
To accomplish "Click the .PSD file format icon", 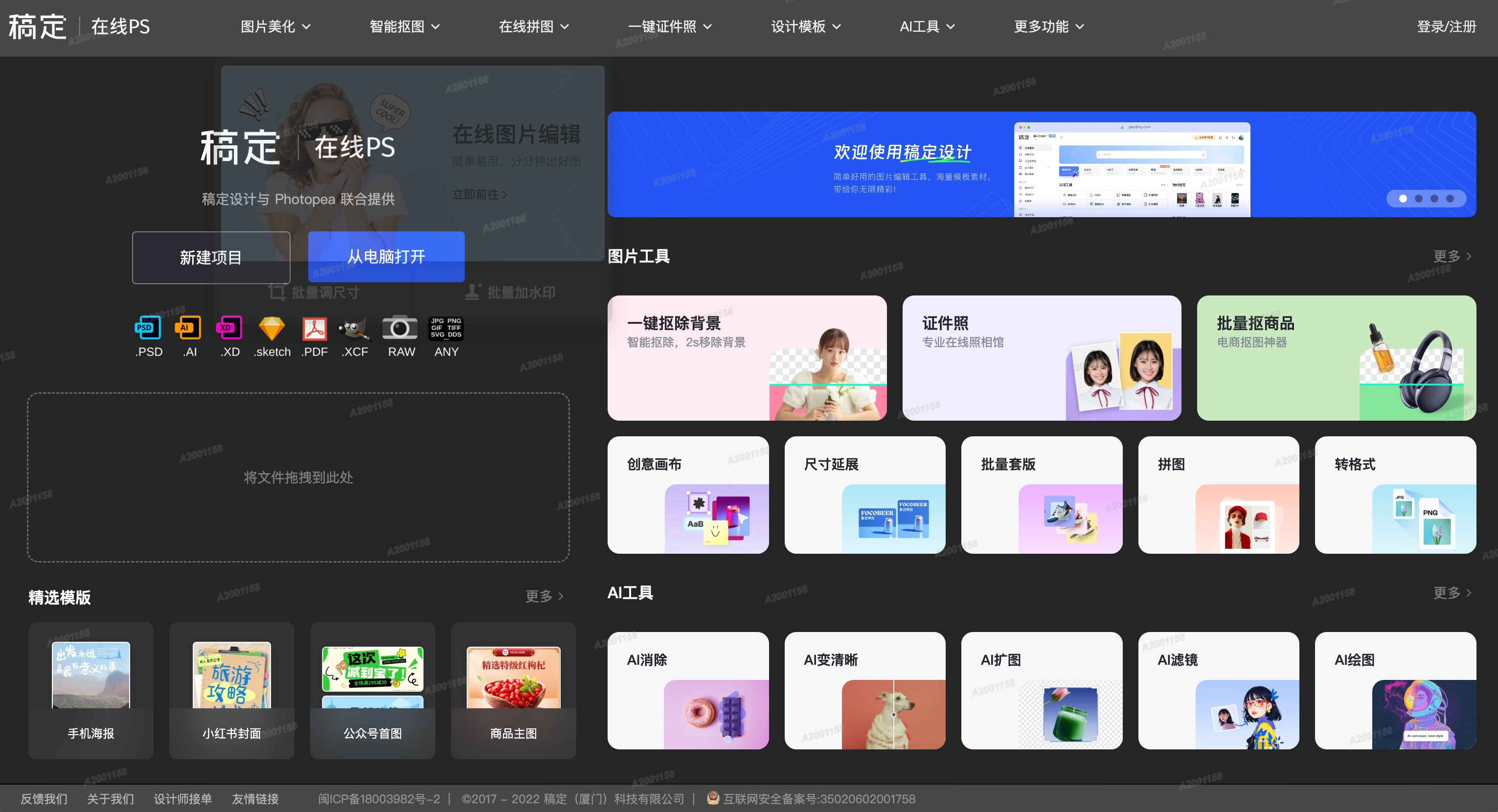I will (148, 328).
